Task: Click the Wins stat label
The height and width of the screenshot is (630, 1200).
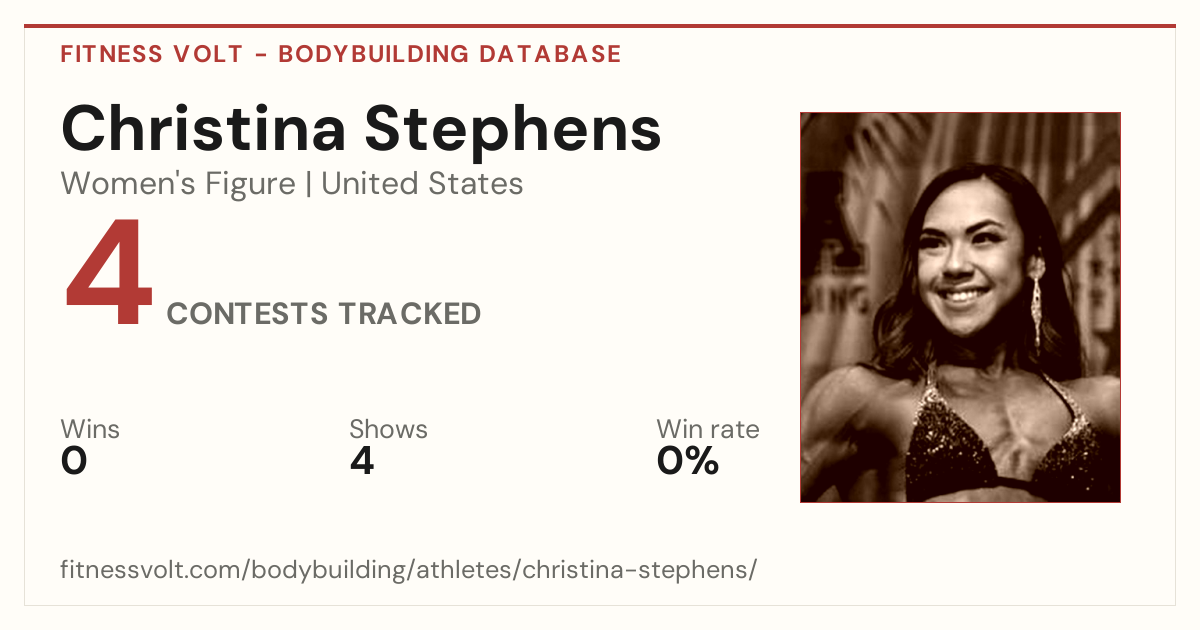Action: click(90, 429)
